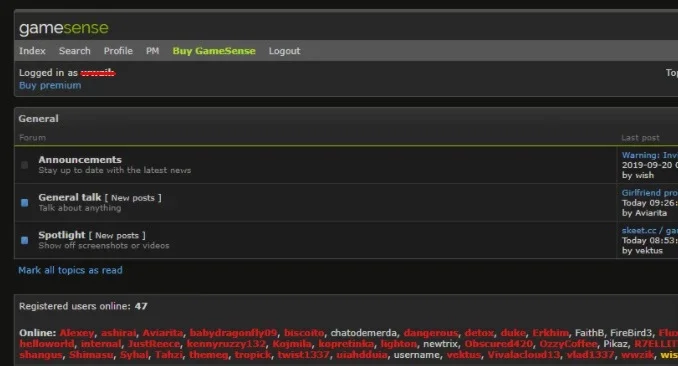678x366 pixels.
Task: Select Buy GameSense in navigation
Action: [214, 51]
